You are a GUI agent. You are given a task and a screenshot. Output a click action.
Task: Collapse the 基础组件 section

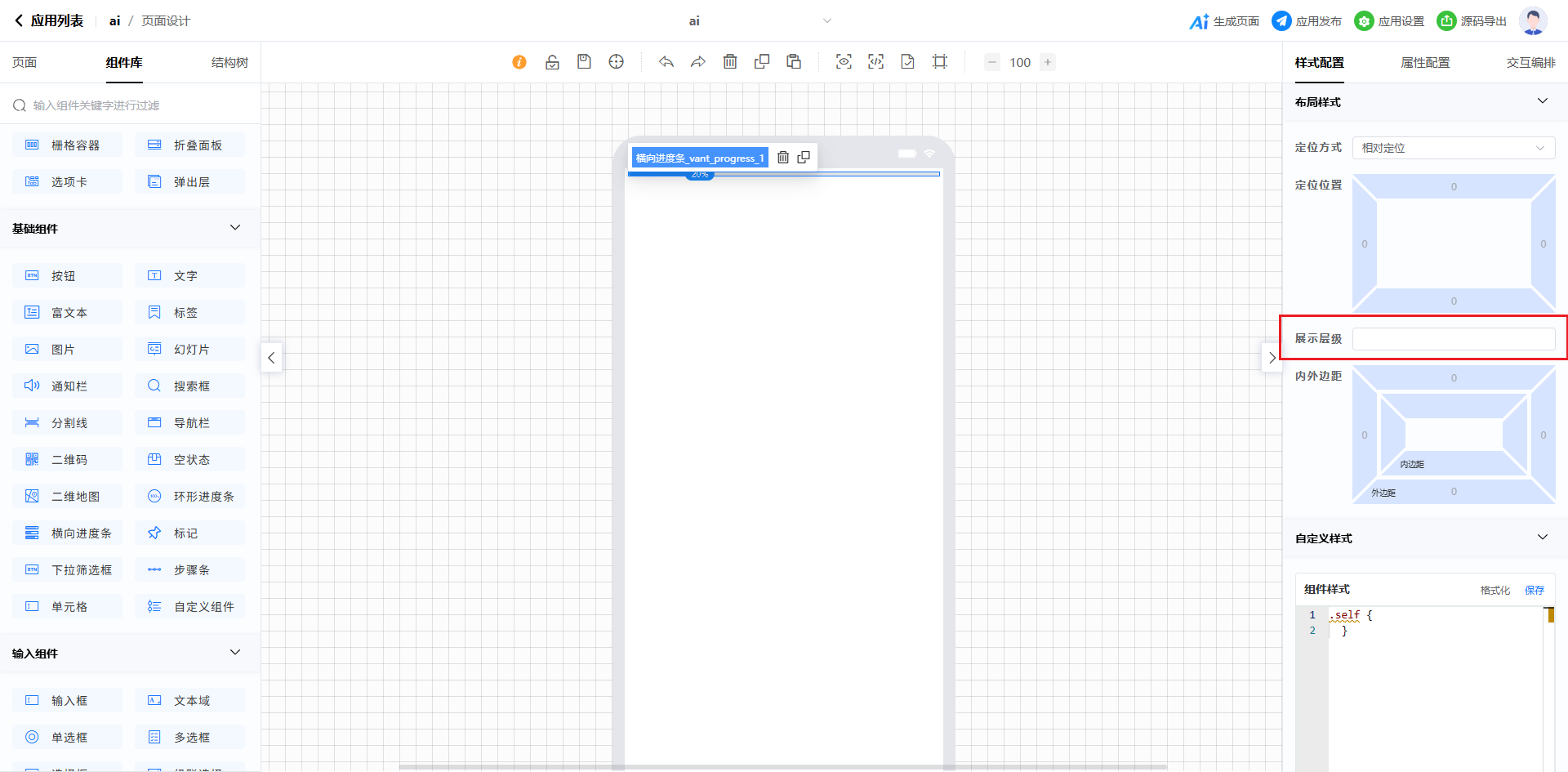click(x=235, y=228)
